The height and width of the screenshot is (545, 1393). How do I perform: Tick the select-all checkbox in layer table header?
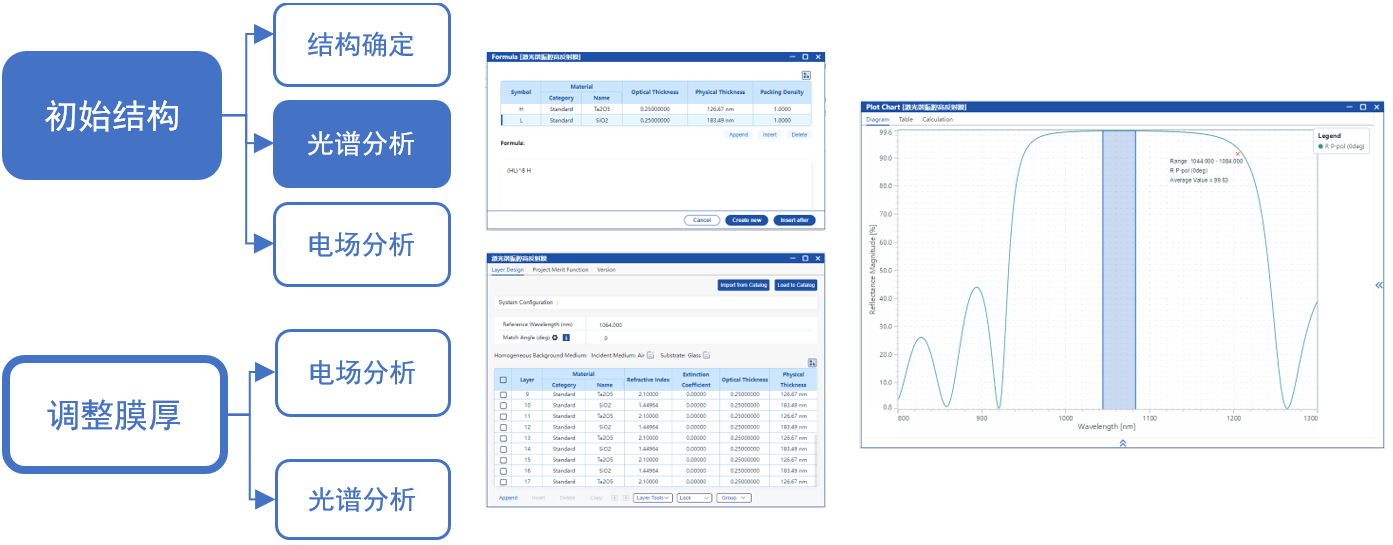coord(503,380)
